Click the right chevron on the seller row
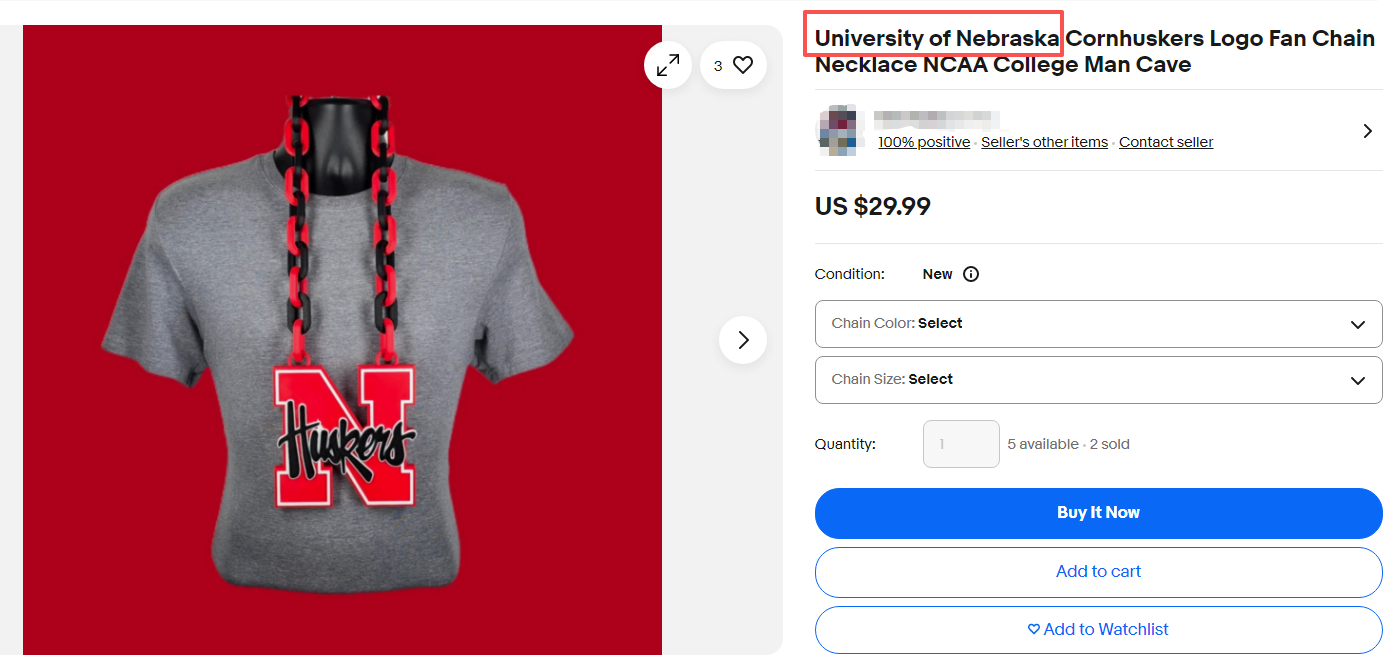Image resolution: width=1396 pixels, height=671 pixels. [1367, 131]
